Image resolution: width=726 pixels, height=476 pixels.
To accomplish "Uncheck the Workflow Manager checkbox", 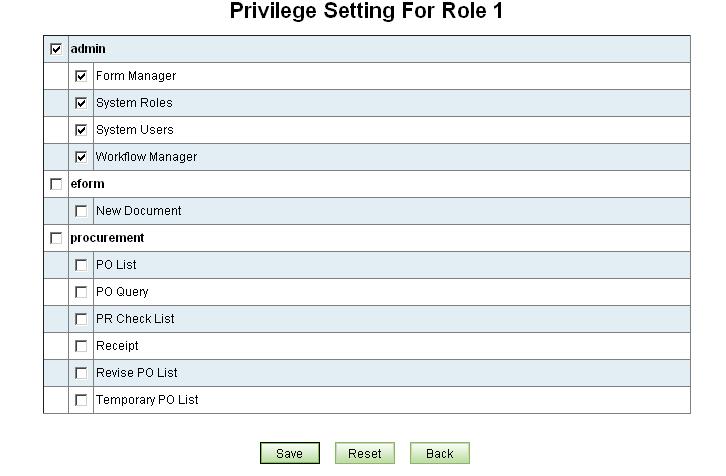I will (x=81, y=157).
